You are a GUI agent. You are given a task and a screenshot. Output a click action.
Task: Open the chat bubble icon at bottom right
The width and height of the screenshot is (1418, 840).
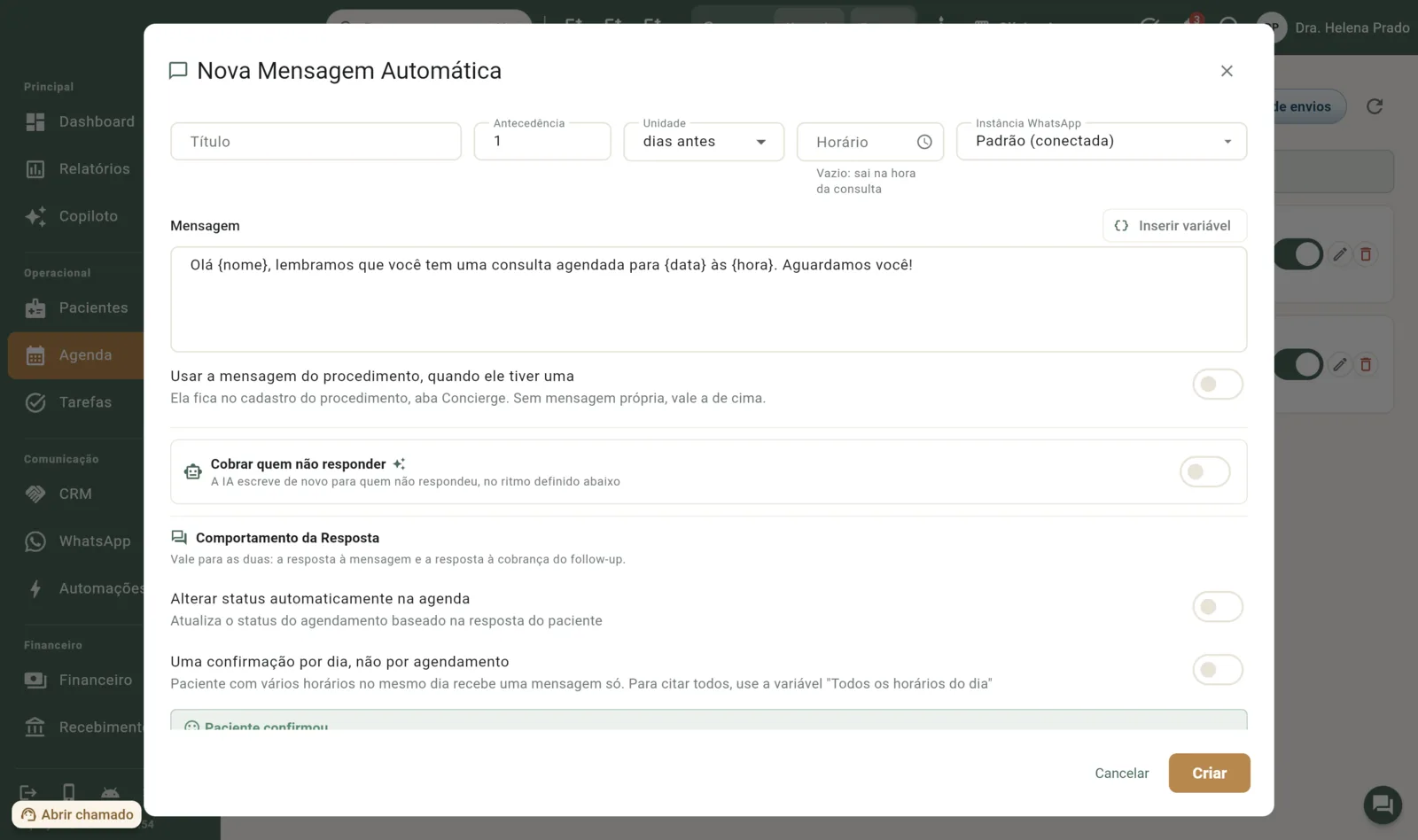(x=1382, y=805)
